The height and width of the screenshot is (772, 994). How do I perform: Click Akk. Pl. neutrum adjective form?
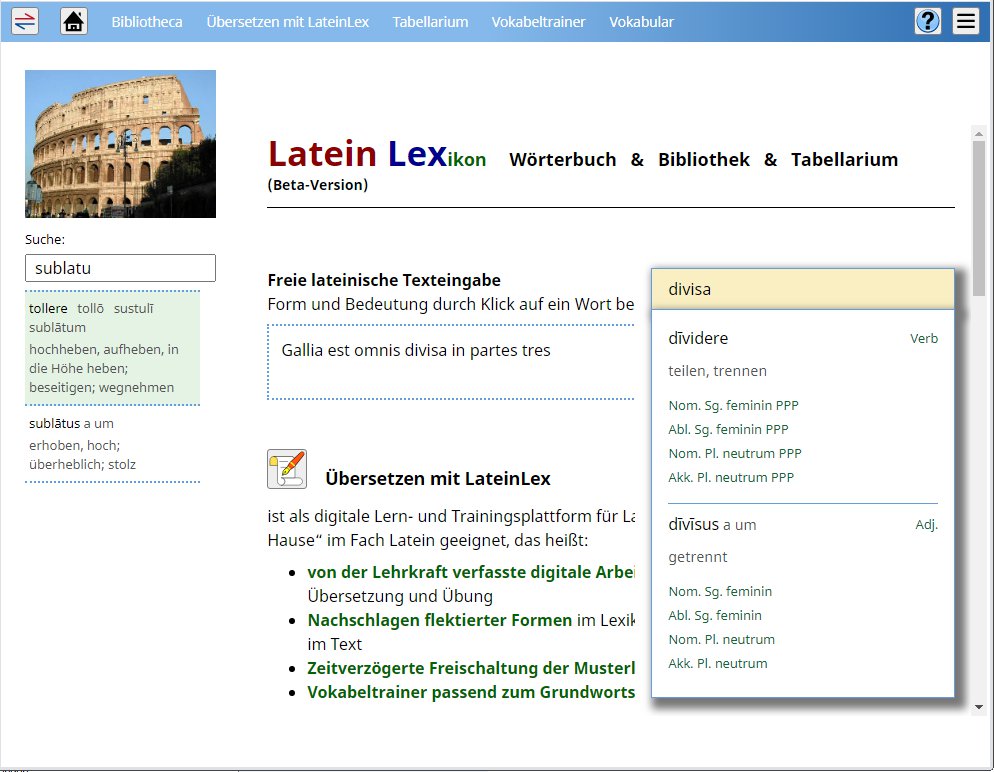pos(718,664)
